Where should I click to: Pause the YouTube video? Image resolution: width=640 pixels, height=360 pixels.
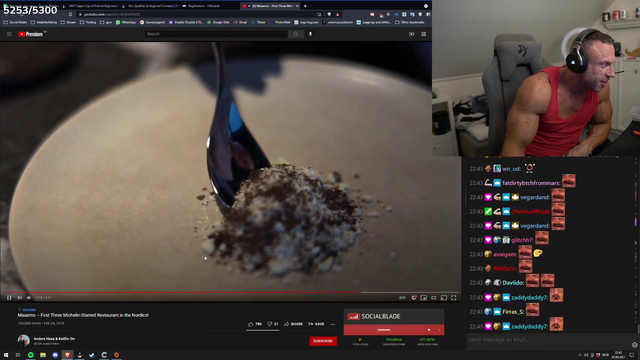9,298
